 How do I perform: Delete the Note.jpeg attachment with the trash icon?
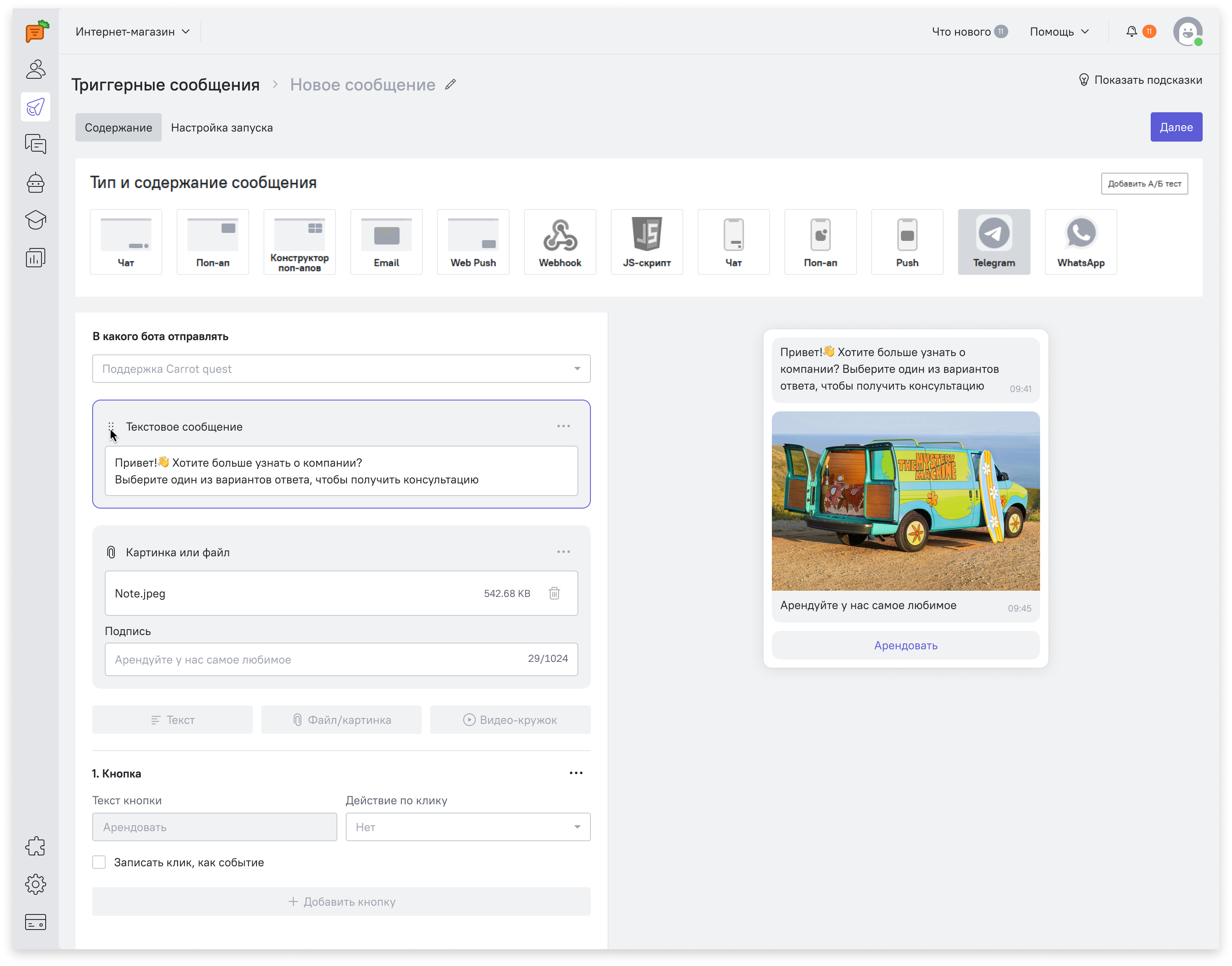tap(554, 593)
